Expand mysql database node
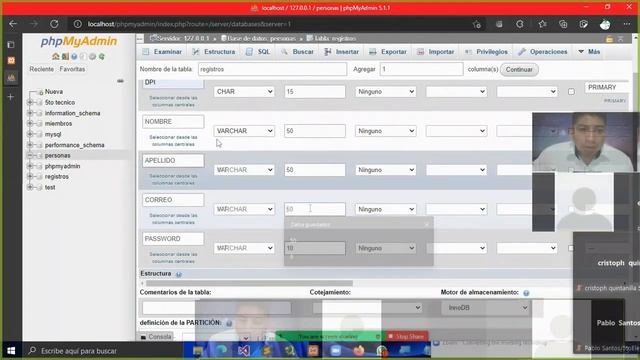 [30, 134]
